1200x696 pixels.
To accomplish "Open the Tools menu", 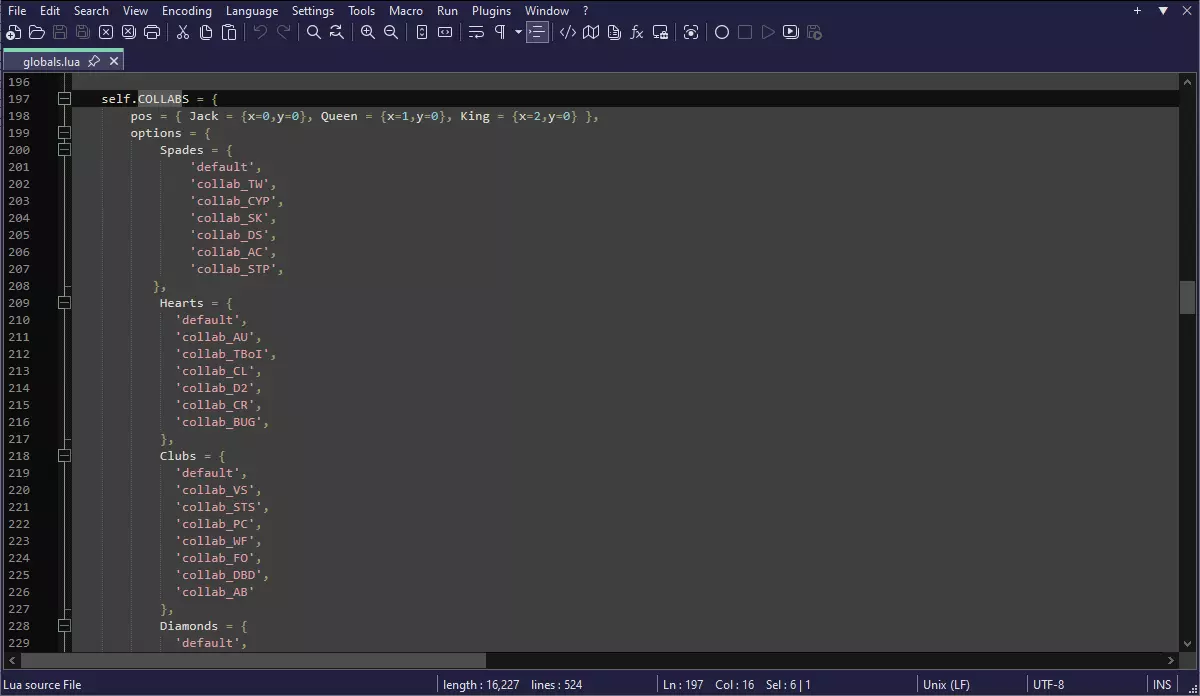I will [x=362, y=10].
